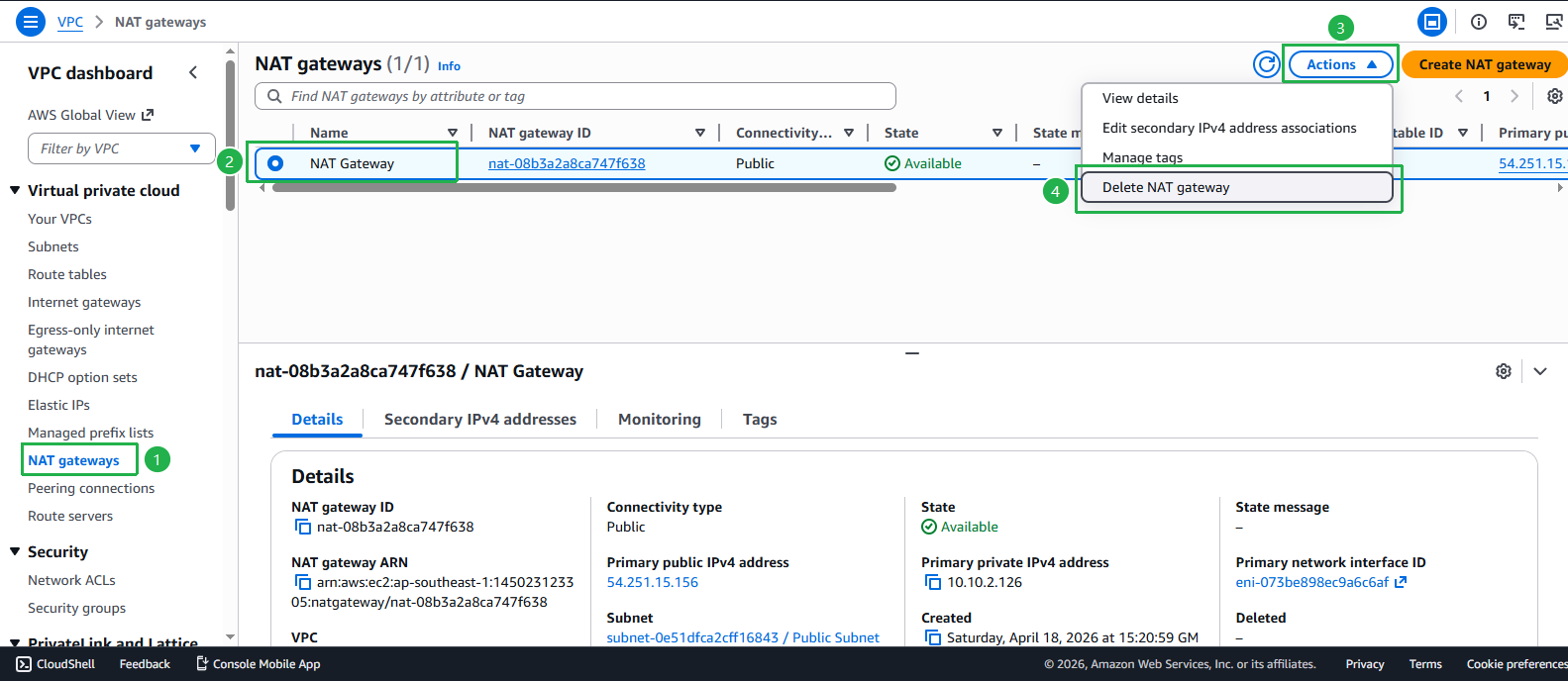Viewport: 1568px width, 681px height.
Task: Click the blue panel layout icon in top bar
Action: point(1432,22)
